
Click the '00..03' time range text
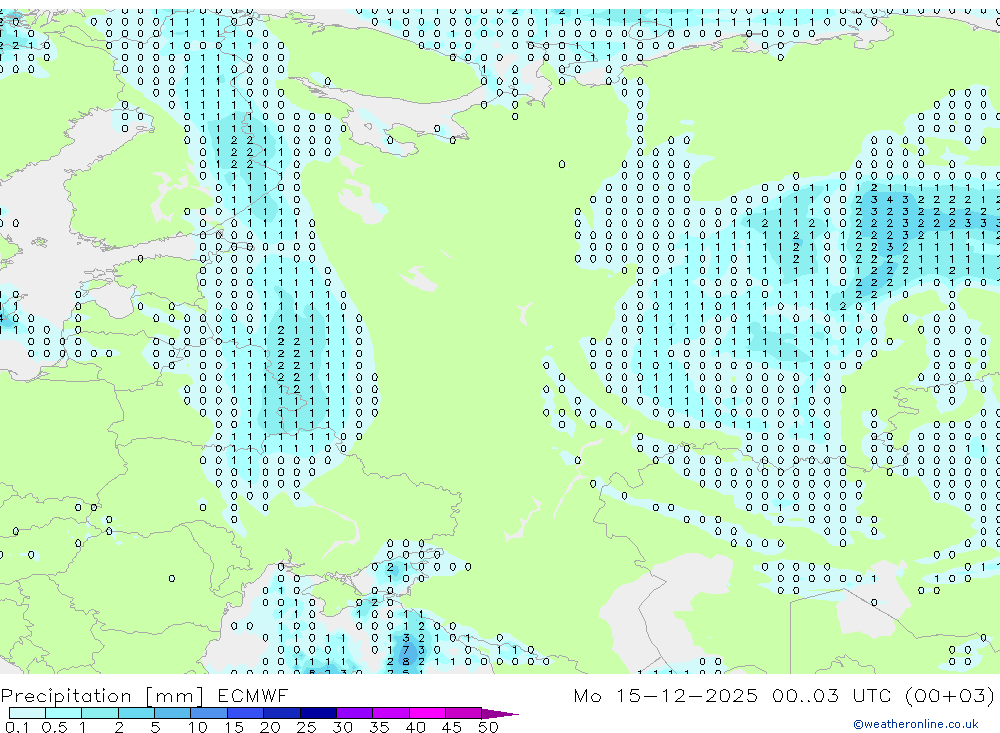(x=805, y=695)
